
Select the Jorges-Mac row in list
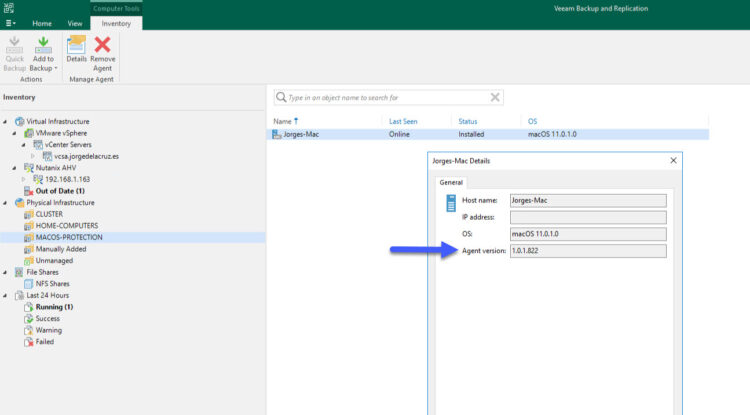[x=488, y=134]
